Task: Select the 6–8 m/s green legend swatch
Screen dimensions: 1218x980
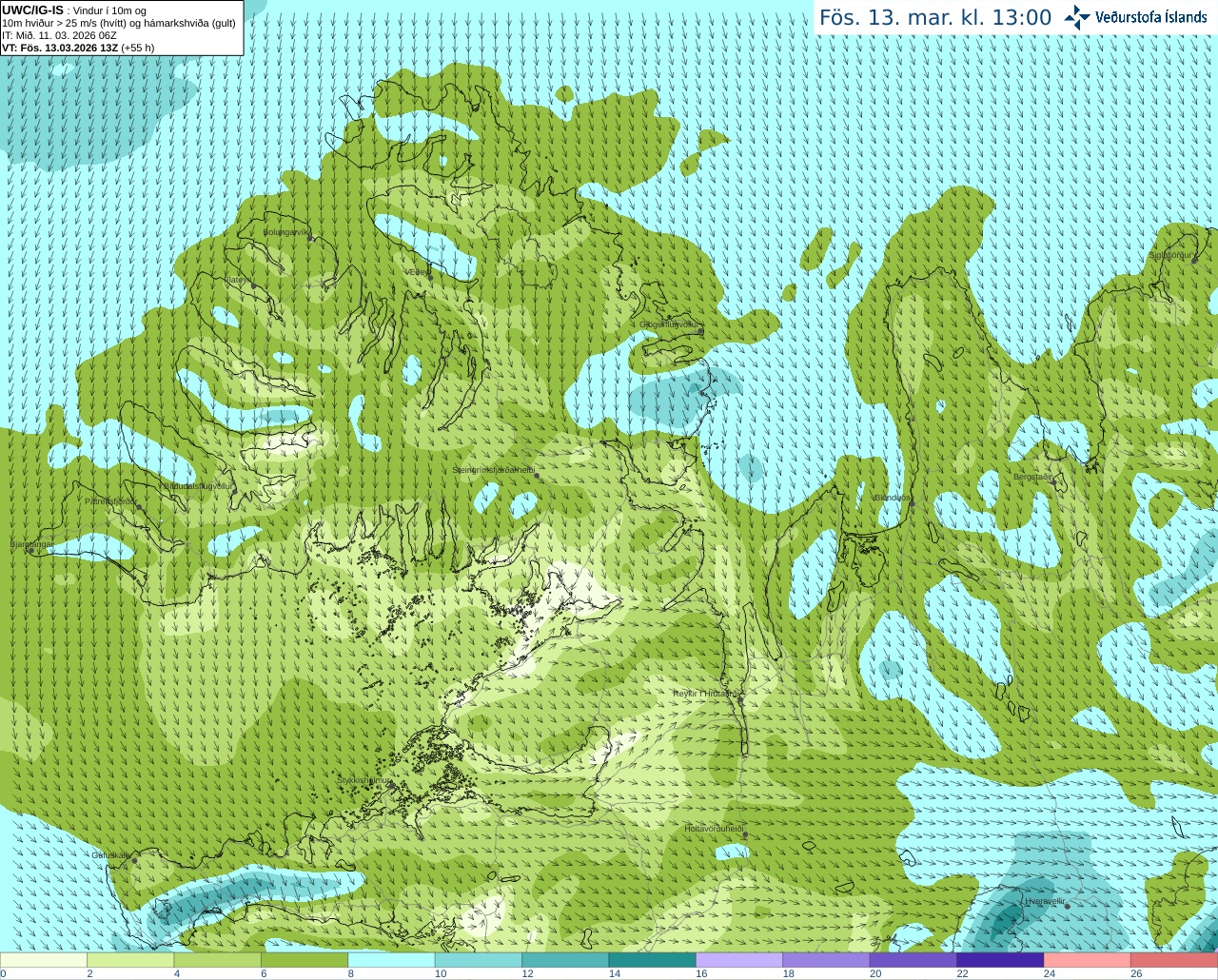Action: pyautogui.click(x=304, y=960)
